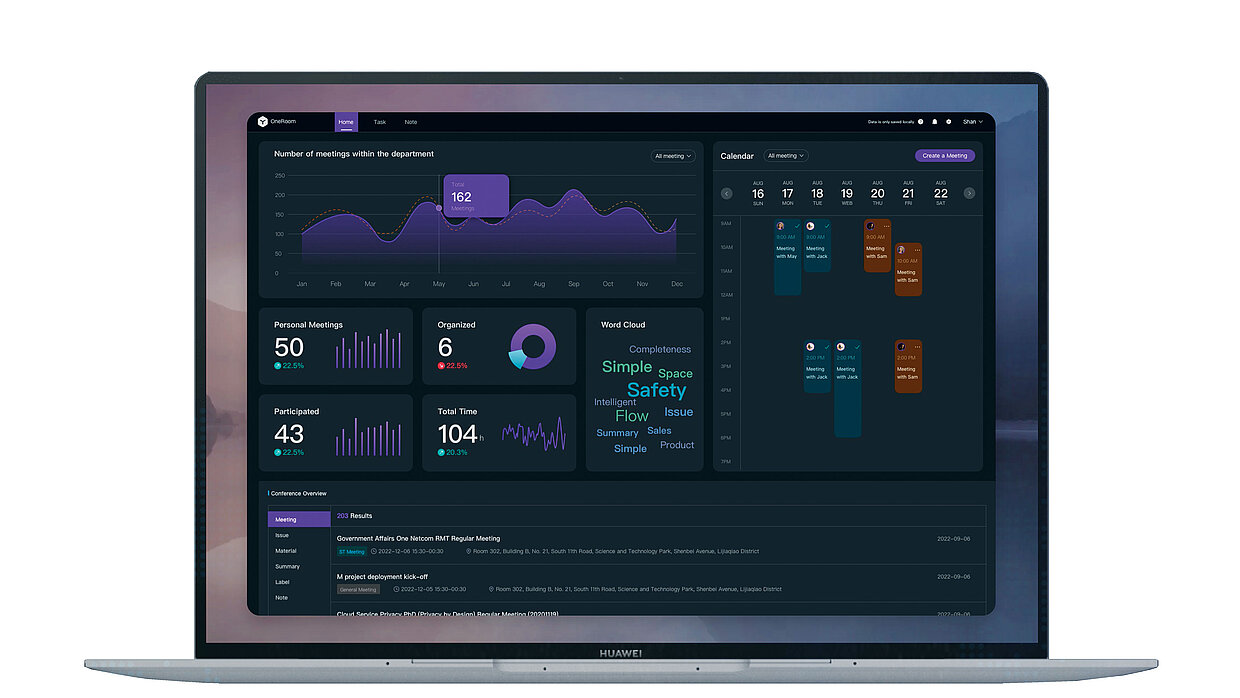Switch to the Task tab
The image size is (1240, 698).
pos(380,122)
